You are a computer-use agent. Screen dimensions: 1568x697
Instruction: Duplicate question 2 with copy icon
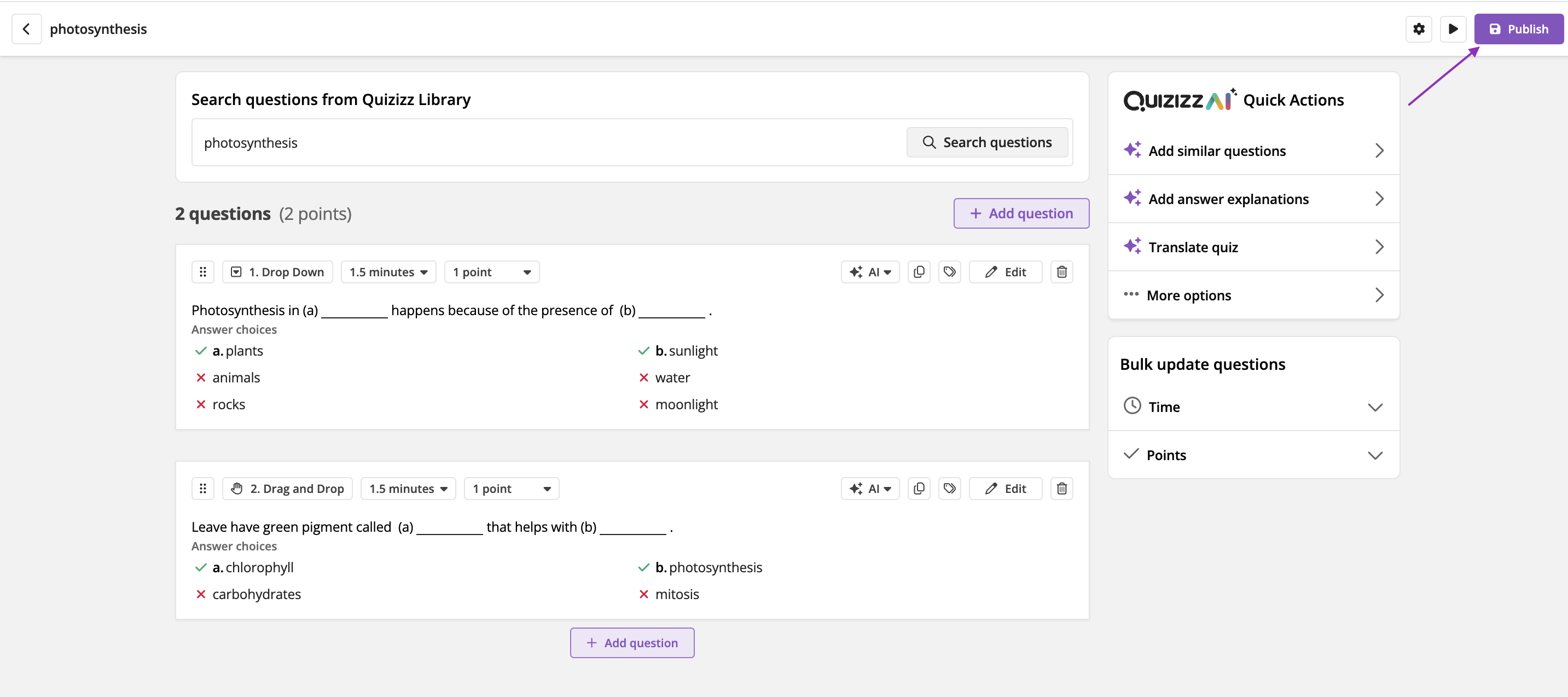pyautogui.click(x=919, y=489)
